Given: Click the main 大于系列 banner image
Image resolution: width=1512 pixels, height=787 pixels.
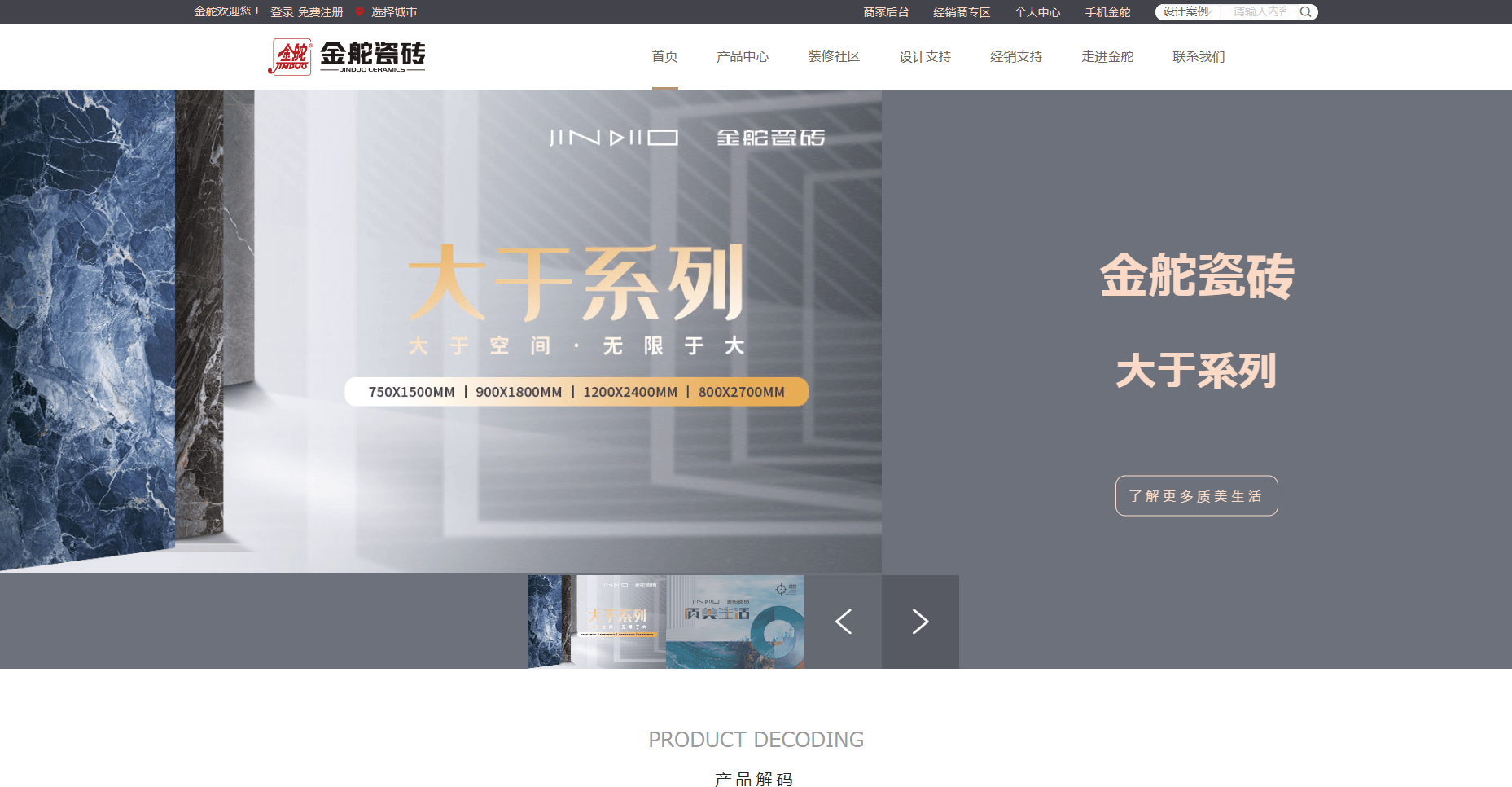Looking at the screenshot, I should pos(440,331).
